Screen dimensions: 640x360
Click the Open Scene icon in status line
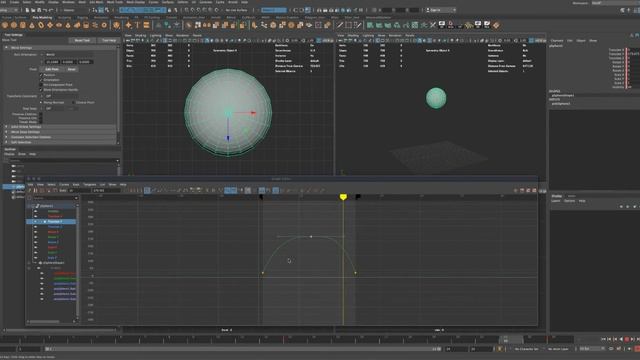pyautogui.click(x=33, y=10)
